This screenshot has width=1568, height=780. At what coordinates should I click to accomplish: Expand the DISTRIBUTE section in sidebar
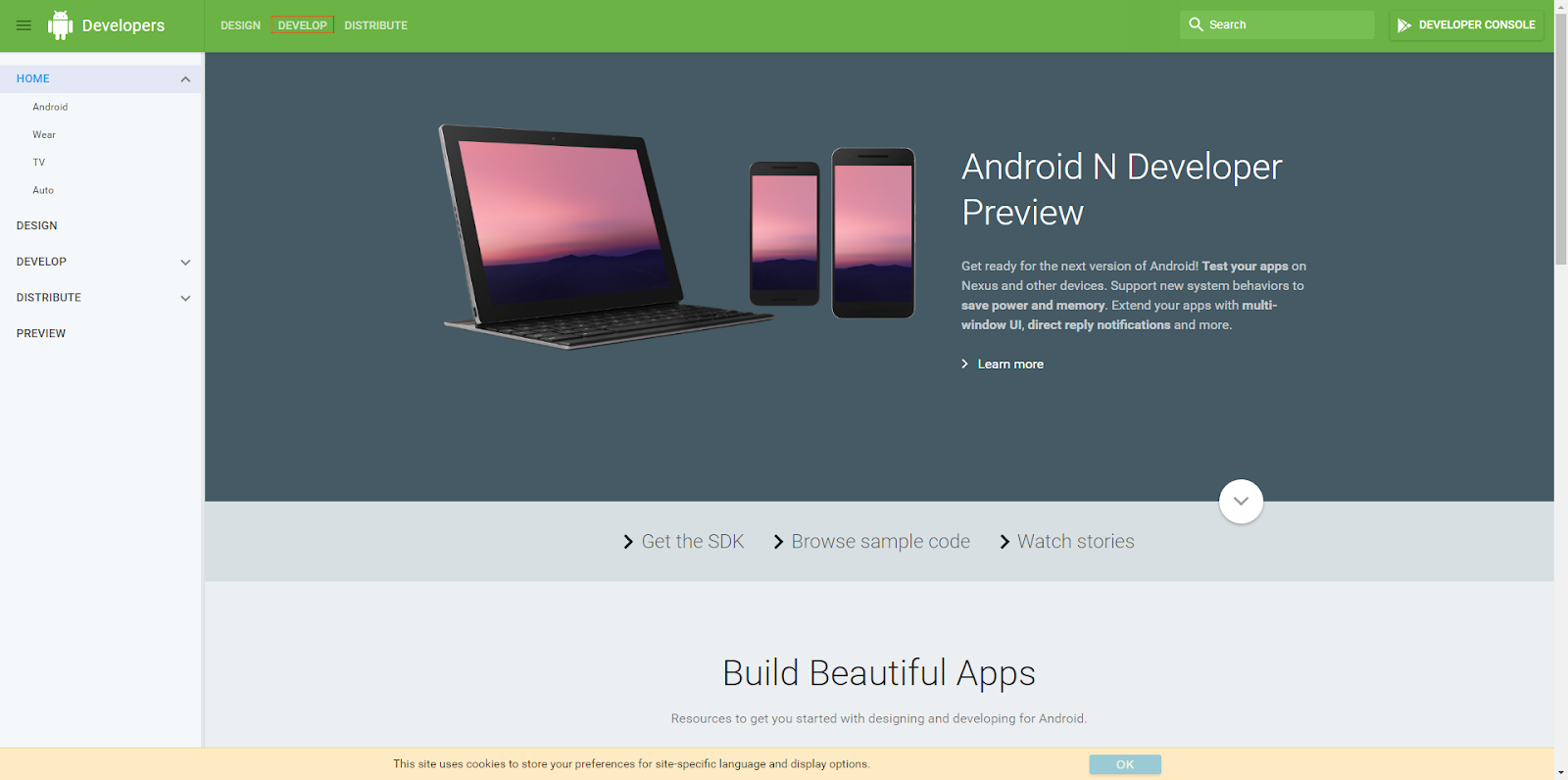click(x=185, y=298)
